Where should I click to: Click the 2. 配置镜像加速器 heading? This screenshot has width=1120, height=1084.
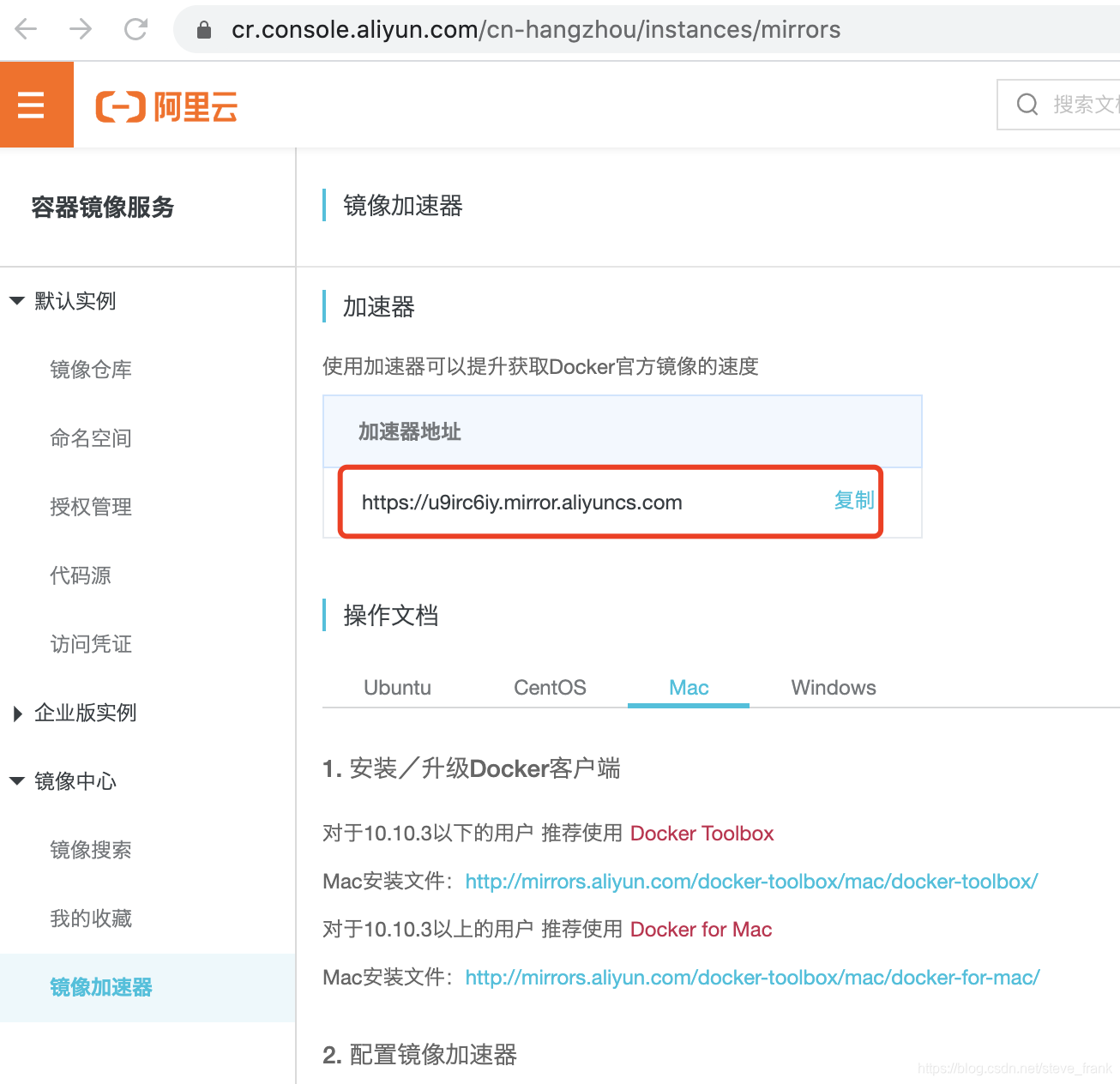pyautogui.click(x=419, y=1055)
